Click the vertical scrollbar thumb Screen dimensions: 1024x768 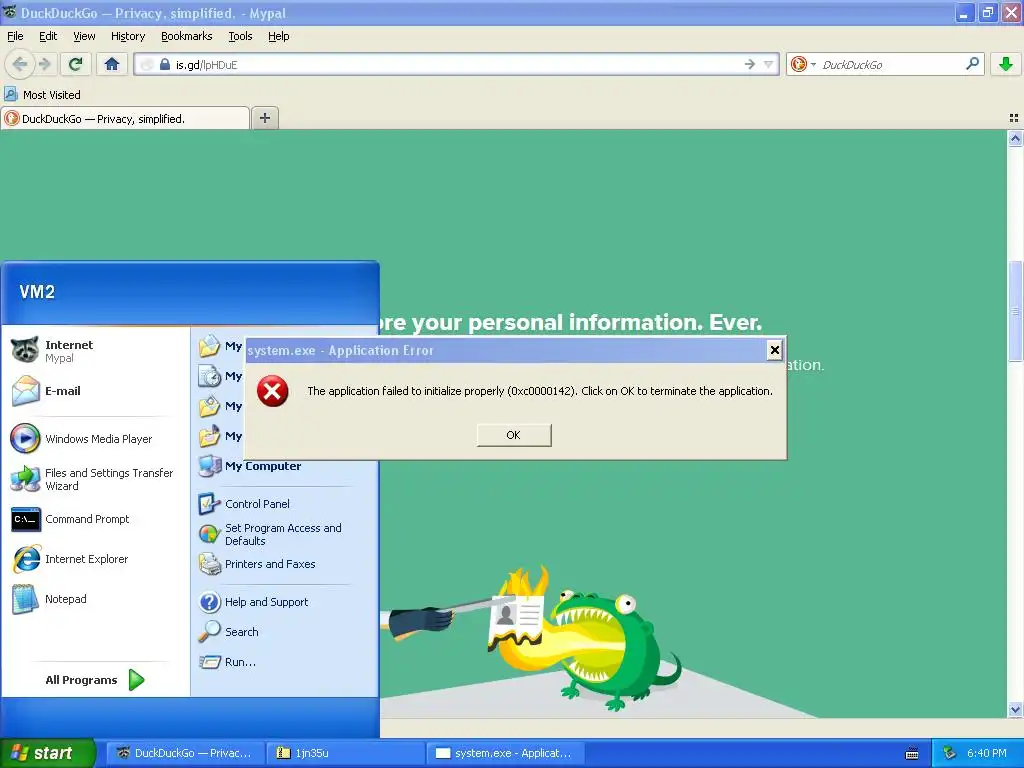pyautogui.click(x=1015, y=311)
